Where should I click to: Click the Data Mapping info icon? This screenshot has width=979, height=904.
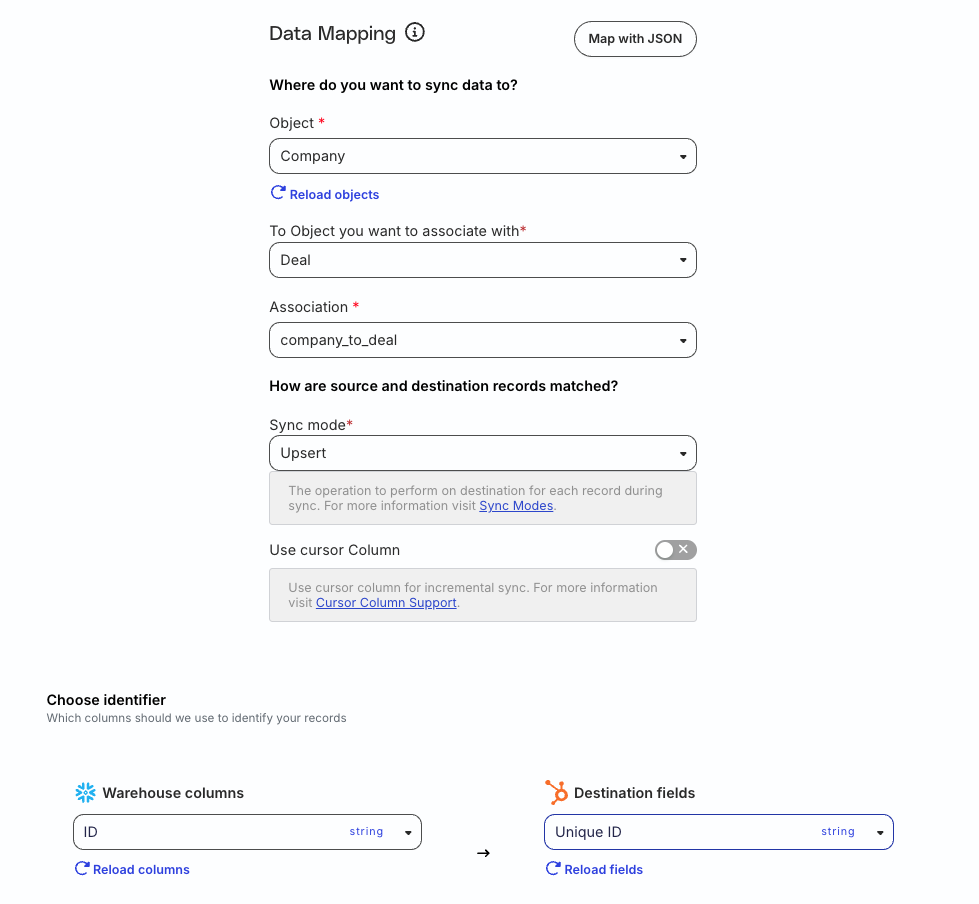coord(415,32)
